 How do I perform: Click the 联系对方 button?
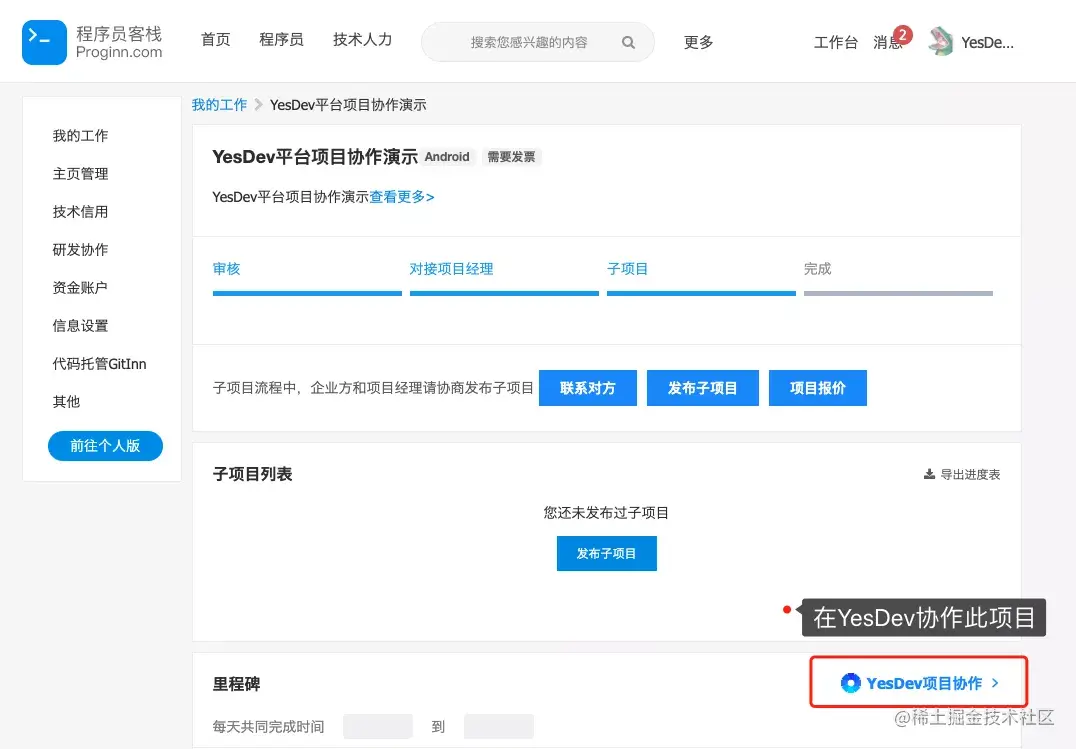(588, 388)
